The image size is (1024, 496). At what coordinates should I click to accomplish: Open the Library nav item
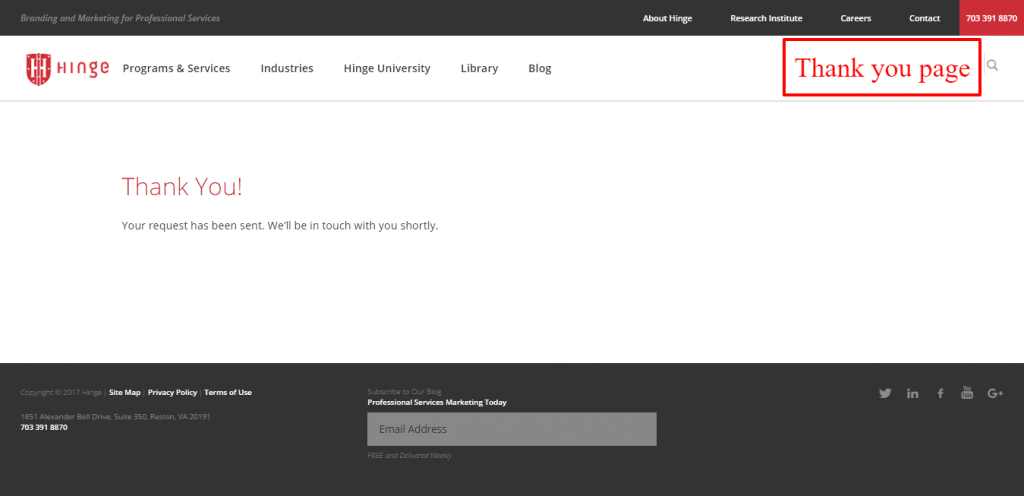(x=479, y=69)
